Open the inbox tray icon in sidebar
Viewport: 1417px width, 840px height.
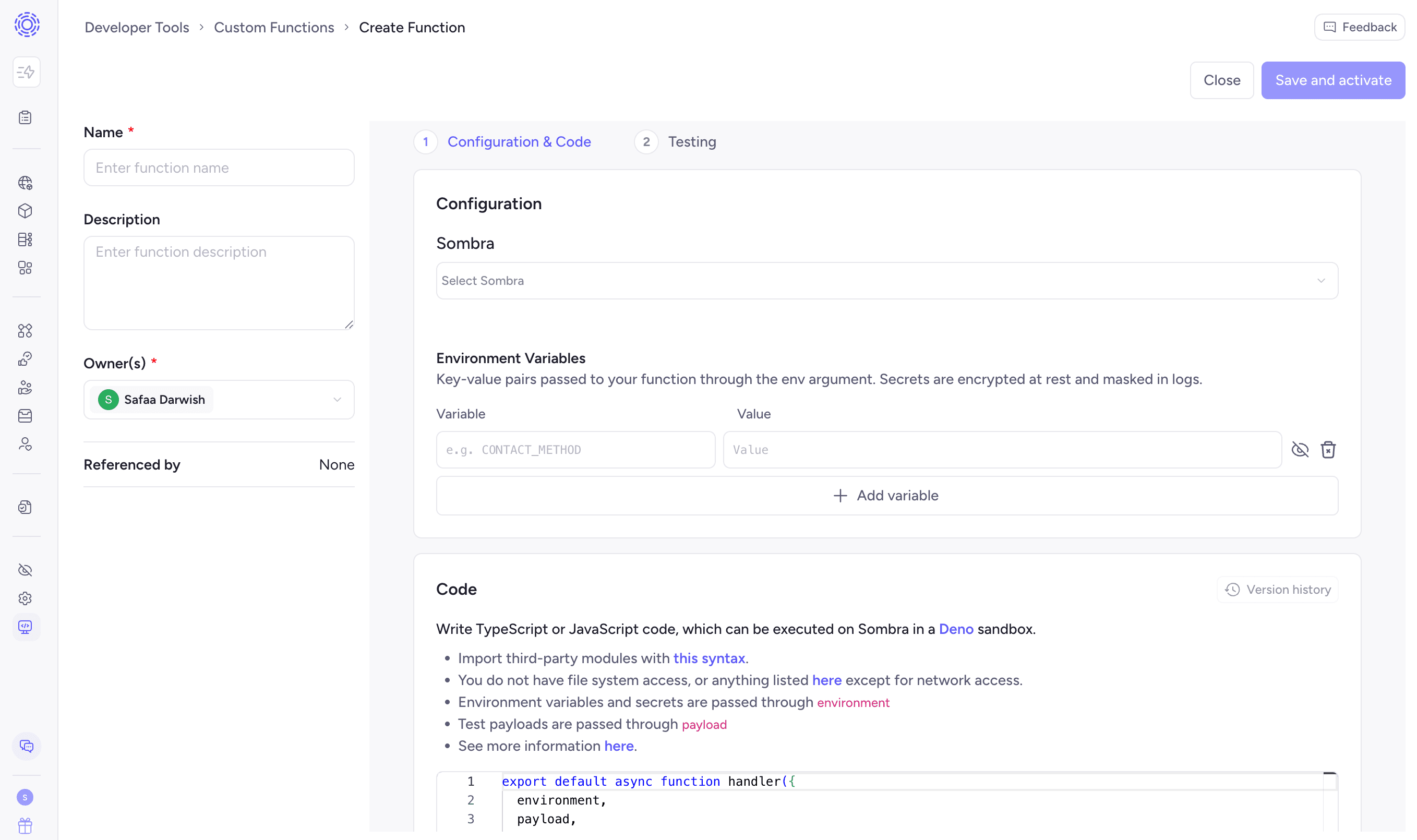[x=26, y=416]
